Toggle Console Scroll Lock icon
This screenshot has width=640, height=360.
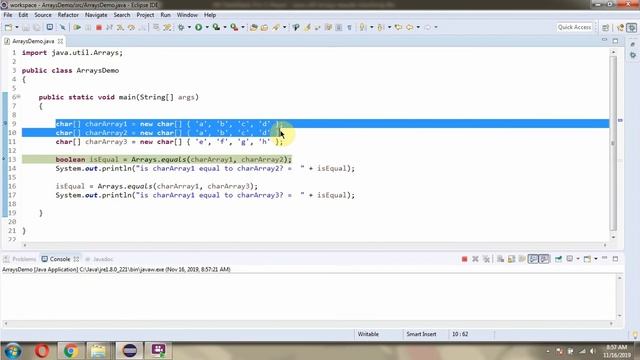[x=511, y=259]
